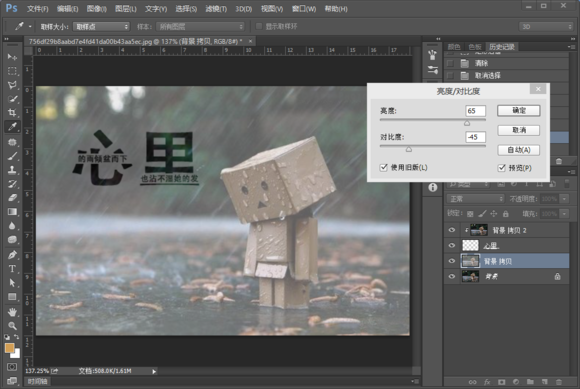
Task: Open the 图像(I) menu
Action: (x=97, y=9)
